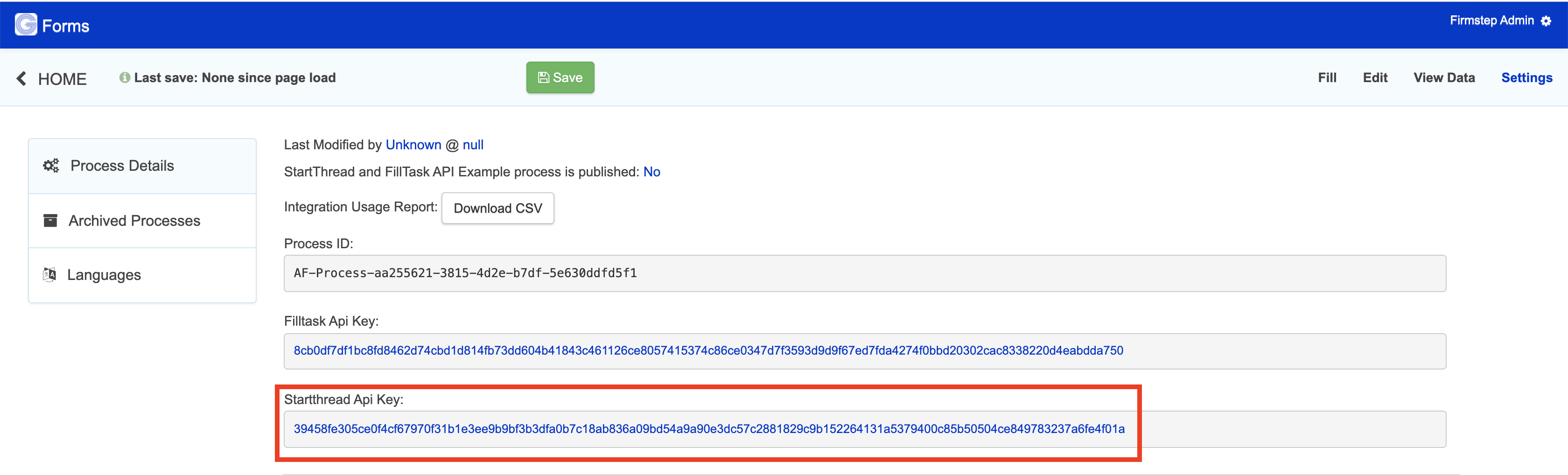Switch to the Fill tab
Image resolution: width=1568 pixels, height=475 pixels.
pos(1327,78)
